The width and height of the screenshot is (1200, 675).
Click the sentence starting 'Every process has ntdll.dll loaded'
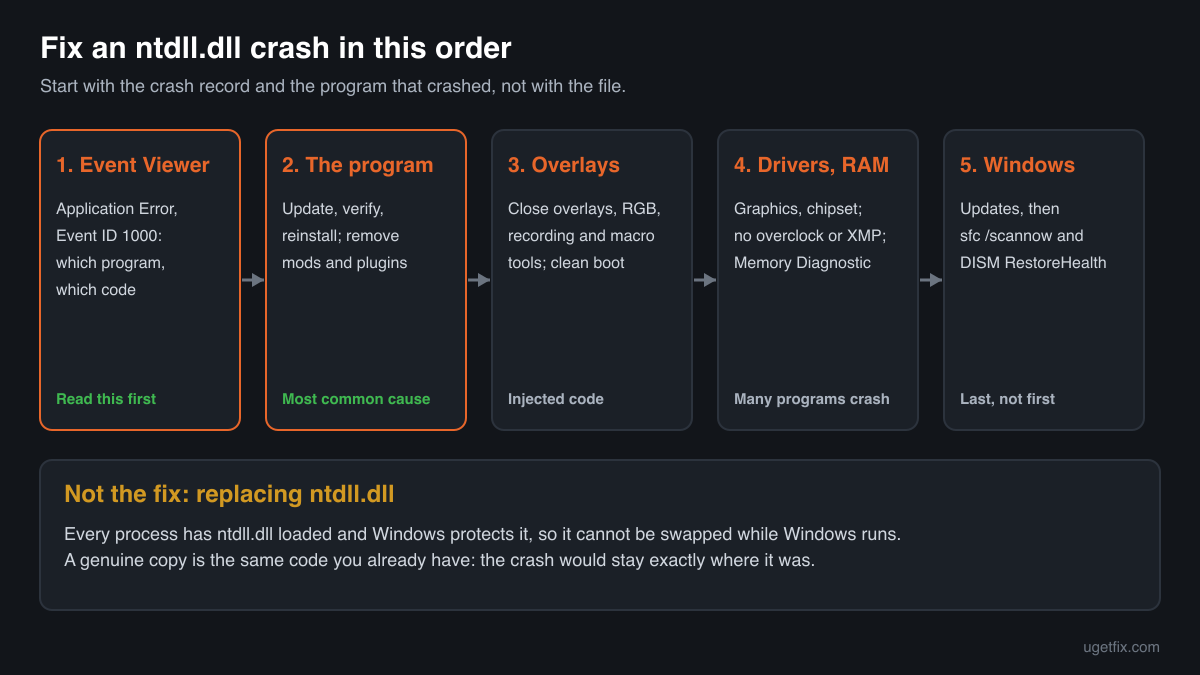click(x=482, y=534)
